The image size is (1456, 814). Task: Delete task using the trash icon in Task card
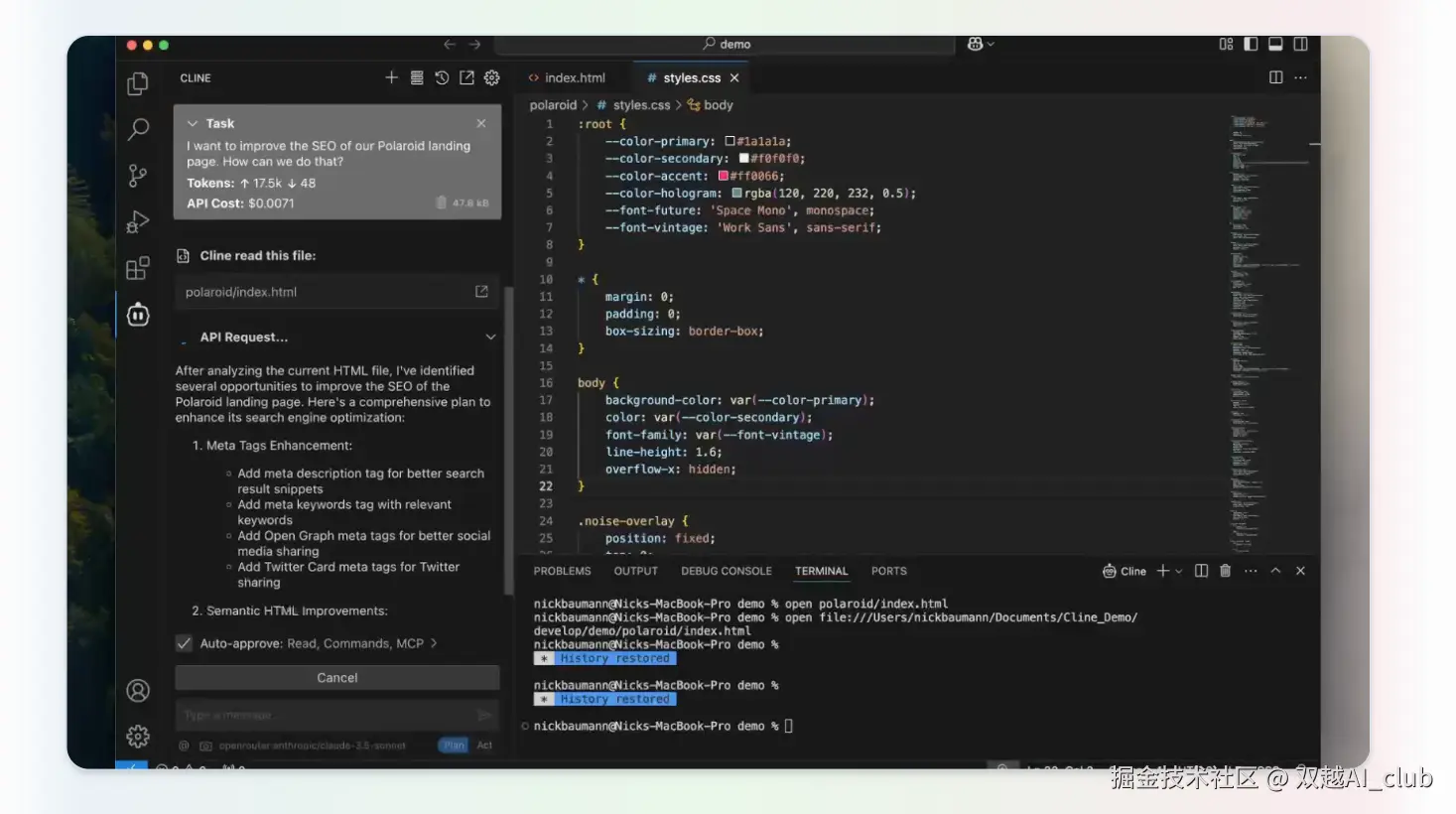[441, 203]
